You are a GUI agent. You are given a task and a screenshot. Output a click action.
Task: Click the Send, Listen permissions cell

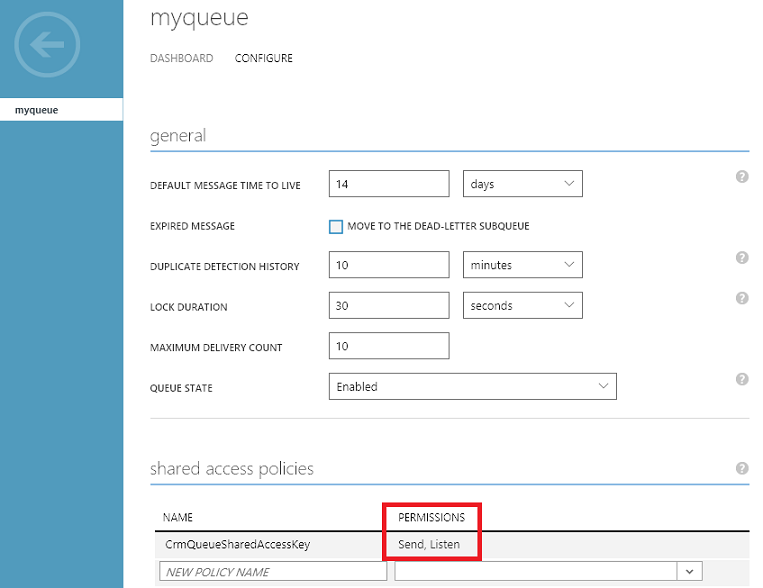429,545
